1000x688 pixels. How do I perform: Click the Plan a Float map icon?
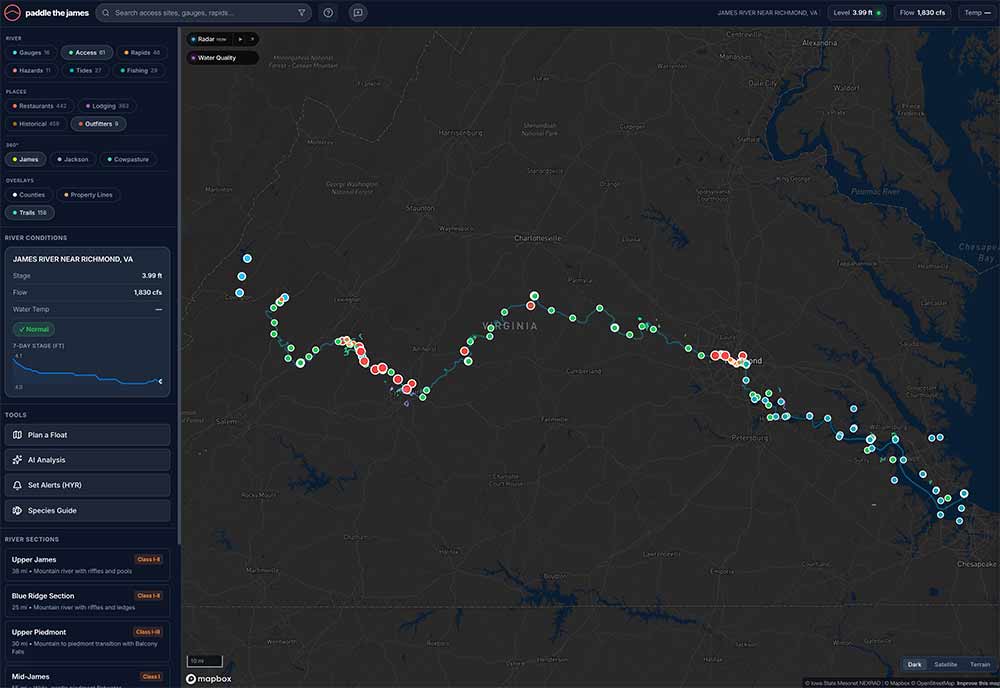(20, 434)
